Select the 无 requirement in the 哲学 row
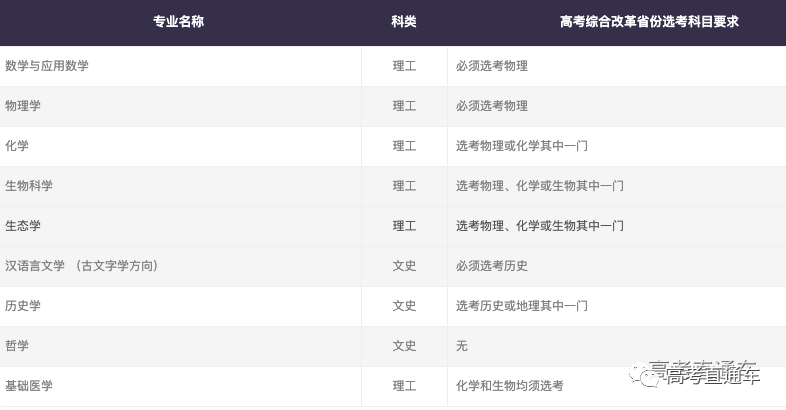 click(462, 346)
